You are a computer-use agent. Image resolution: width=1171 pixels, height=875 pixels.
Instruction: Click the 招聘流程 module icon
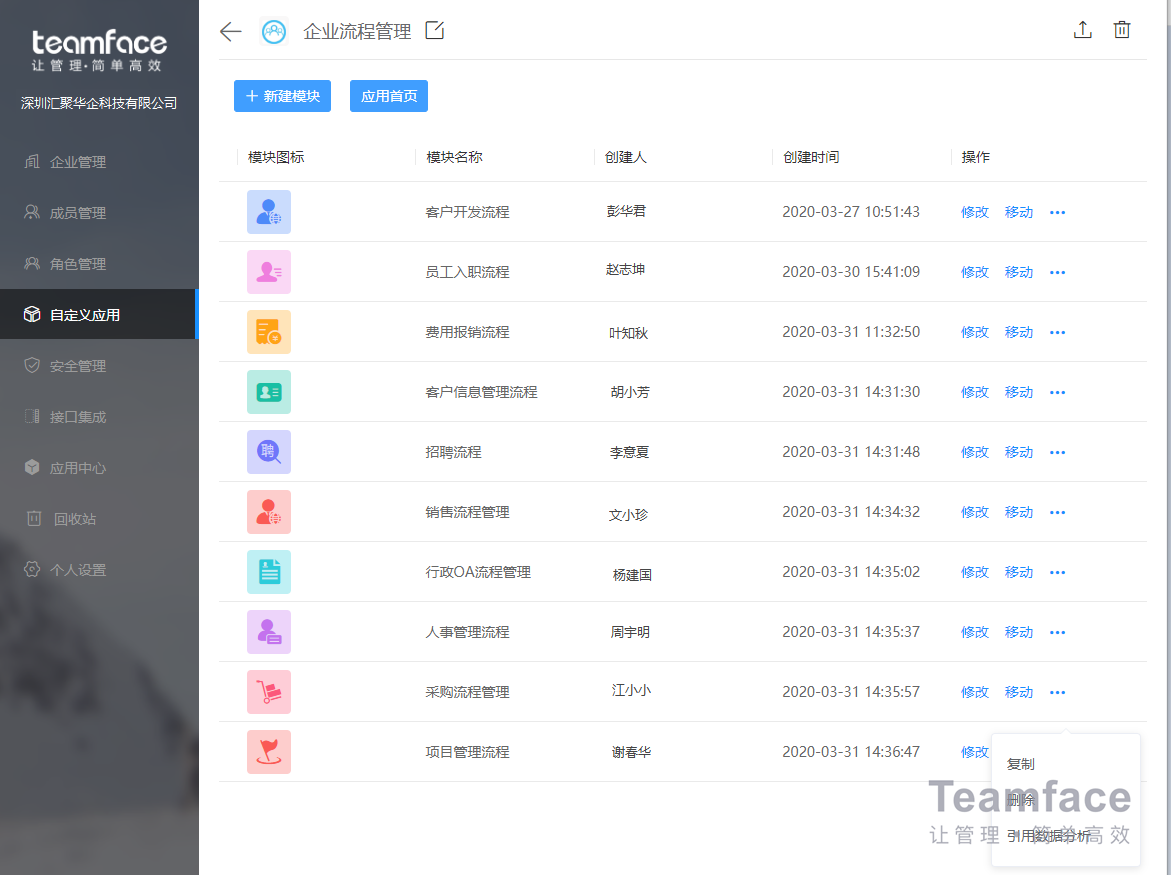click(269, 452)
